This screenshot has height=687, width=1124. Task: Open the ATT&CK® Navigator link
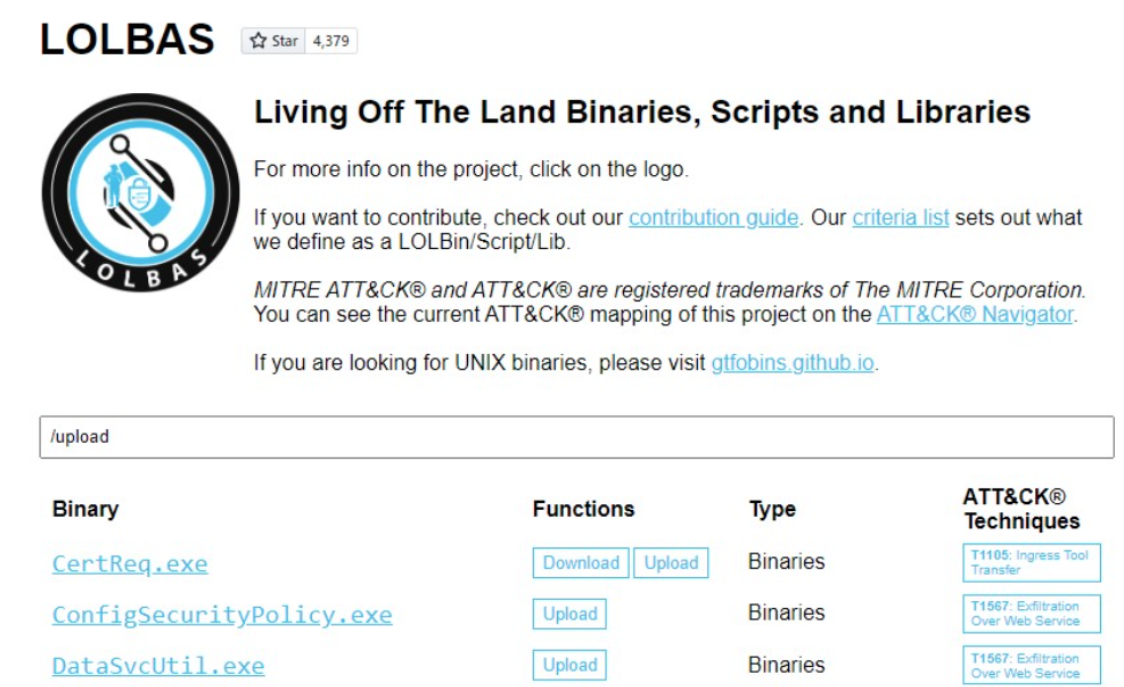[x=975, y=314]
